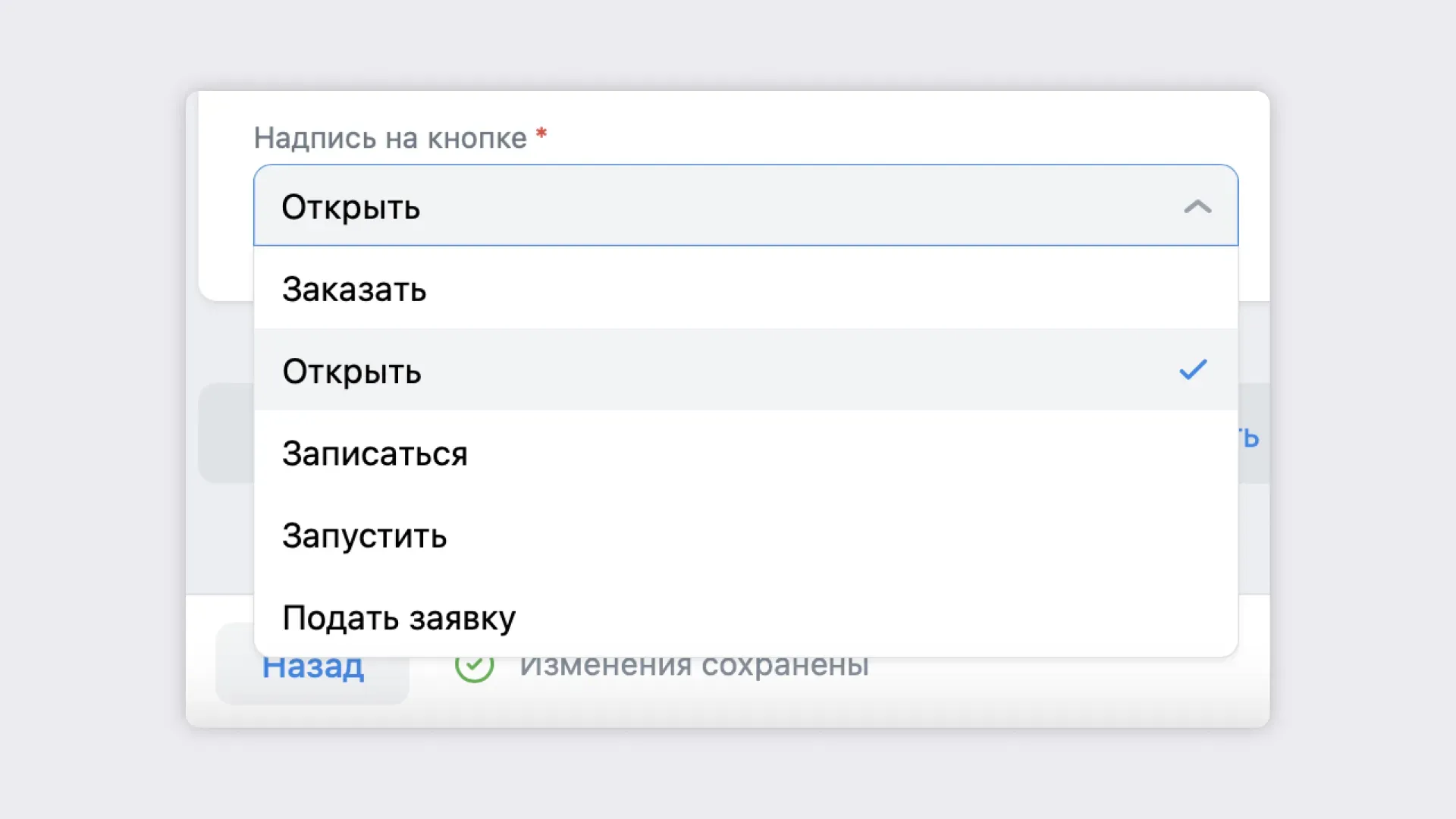This screenshot has width=1456, height=819.
Task: Click the blue checkmark beside 'Открыть'
Action: click(x=1193, y=370)
